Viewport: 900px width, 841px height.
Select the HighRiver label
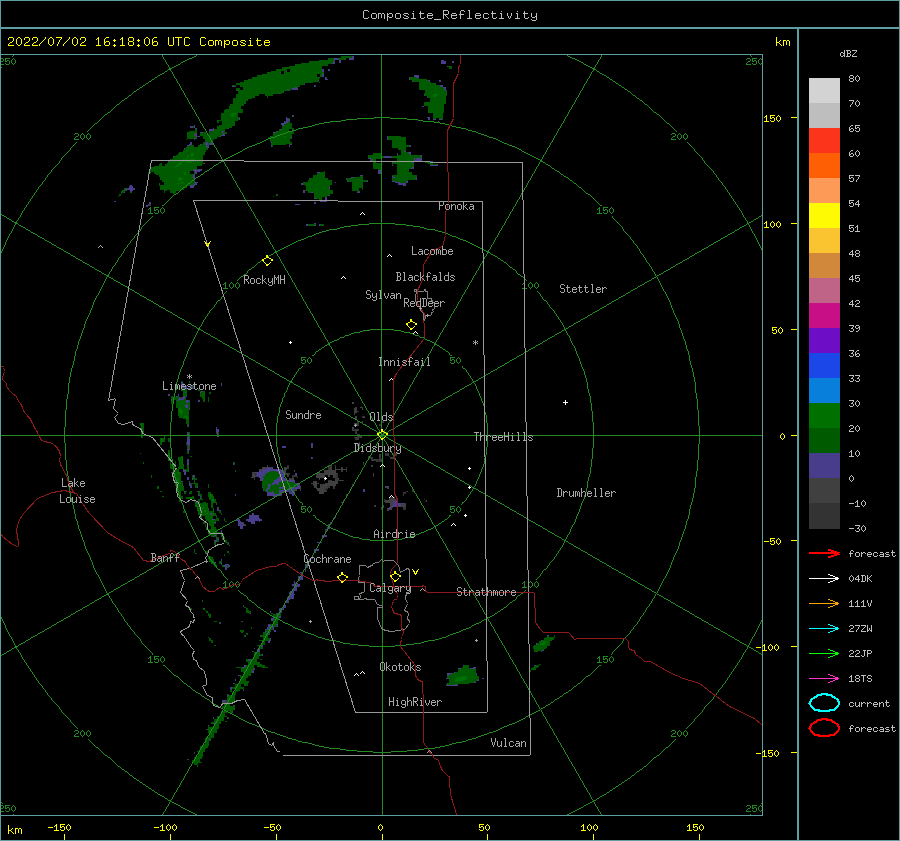(x=415, y=702)
